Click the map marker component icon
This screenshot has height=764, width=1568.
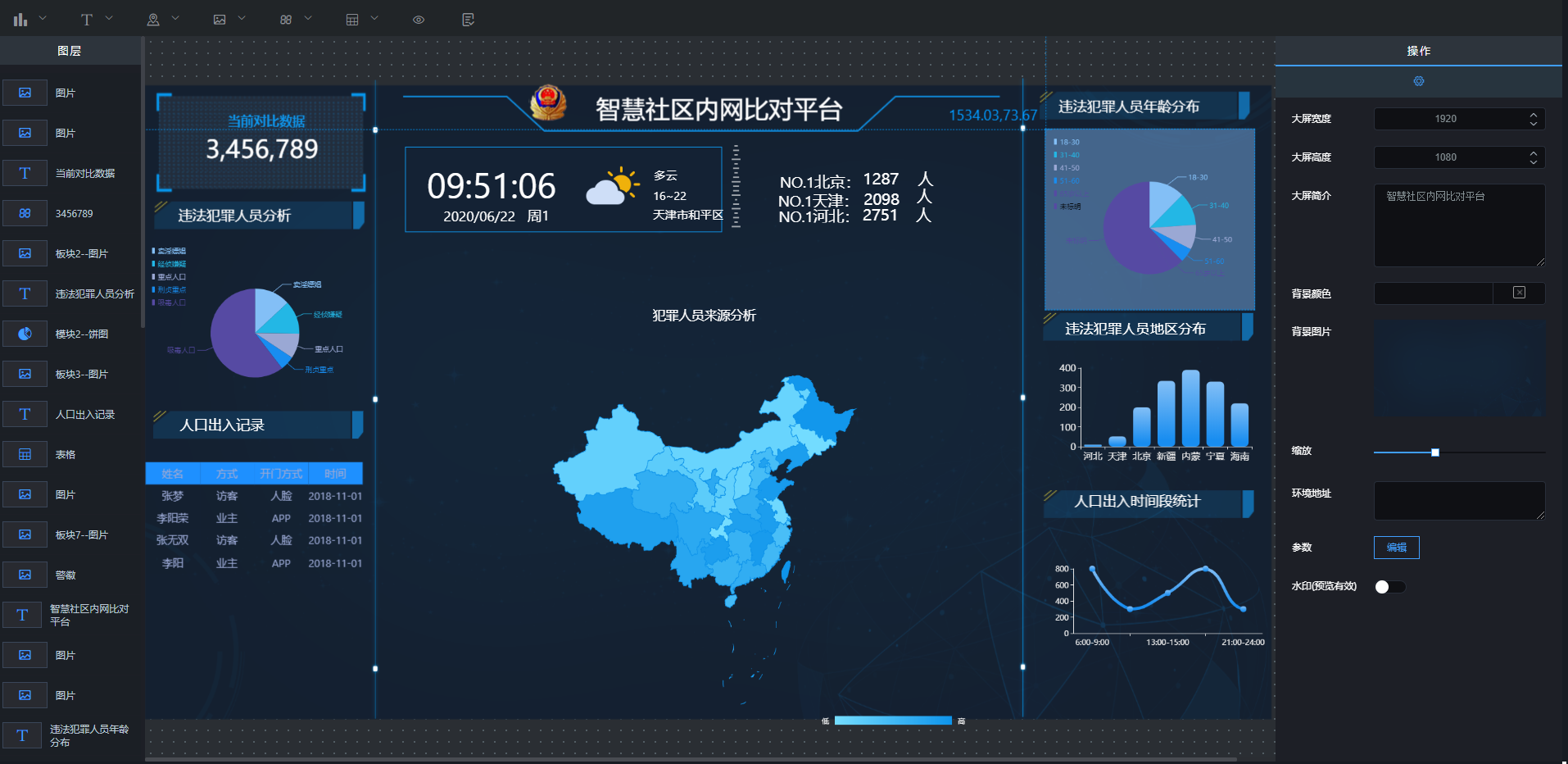coord(153,19)
